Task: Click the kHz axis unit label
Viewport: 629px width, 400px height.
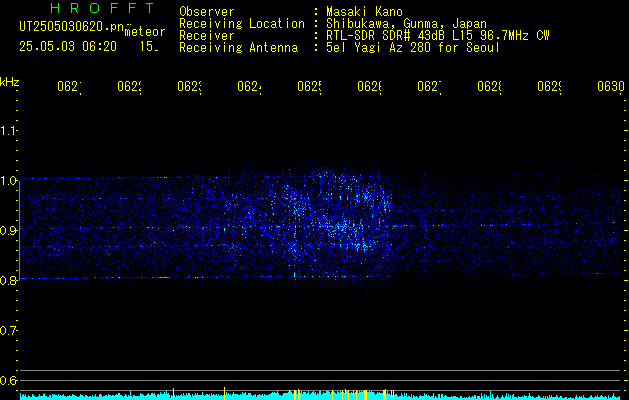Action: point(10,82)
